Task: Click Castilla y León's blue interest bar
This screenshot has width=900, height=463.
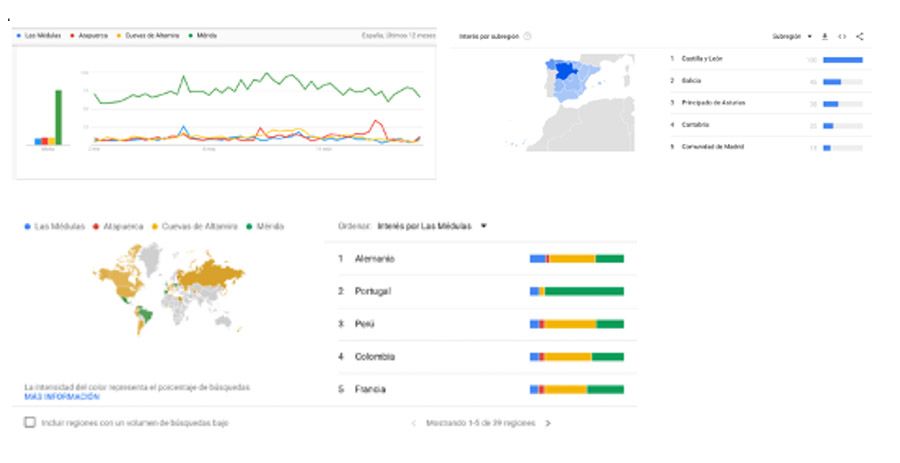Action: pos(842,59)
